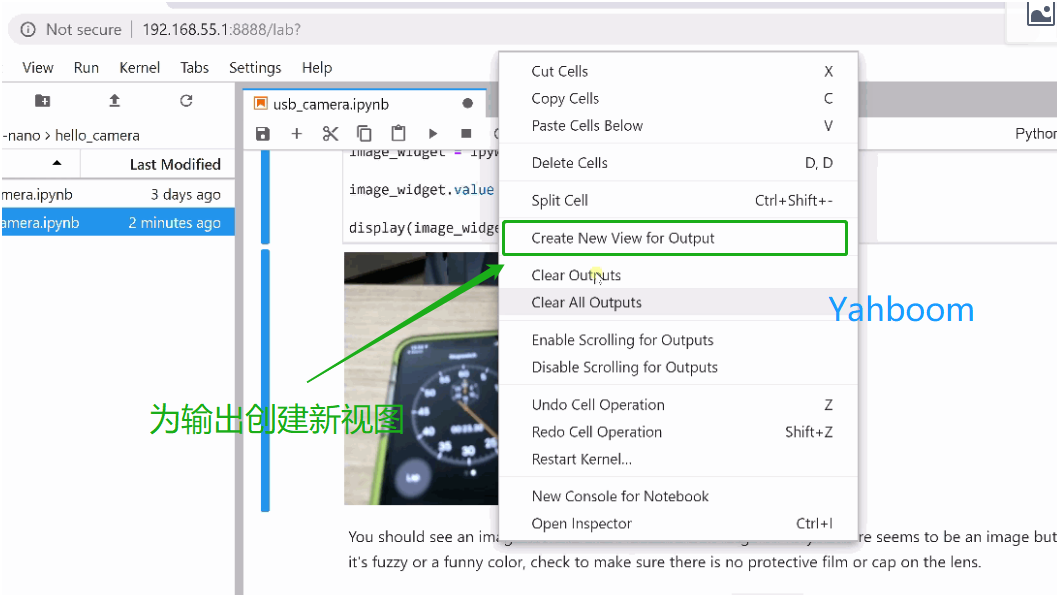
Task: Choose Paste Cells Below
Action: tap(679, 126)
